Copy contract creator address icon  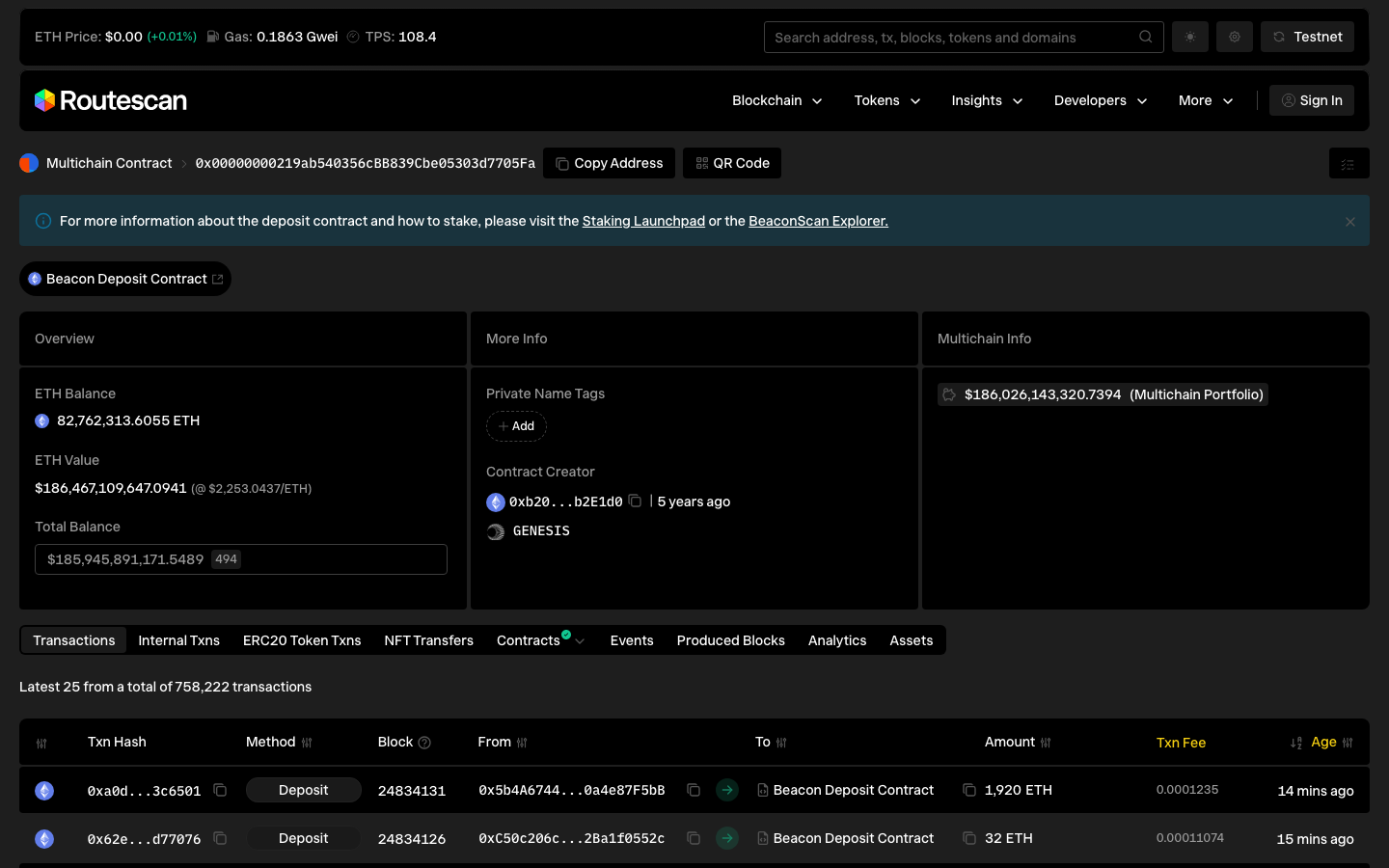point(635,501)
